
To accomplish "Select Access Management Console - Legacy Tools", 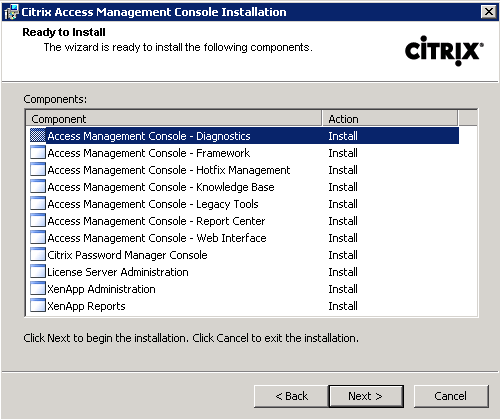I will (x=153, y=204).
